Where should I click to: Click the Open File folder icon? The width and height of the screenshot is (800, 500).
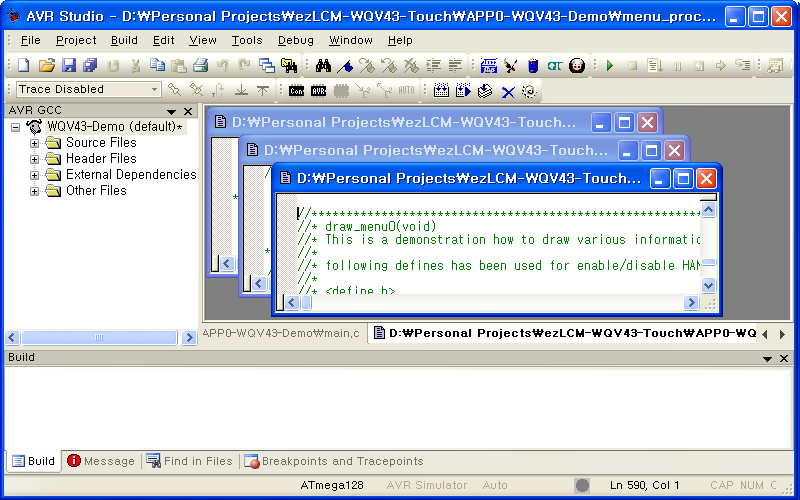point(46,65)
